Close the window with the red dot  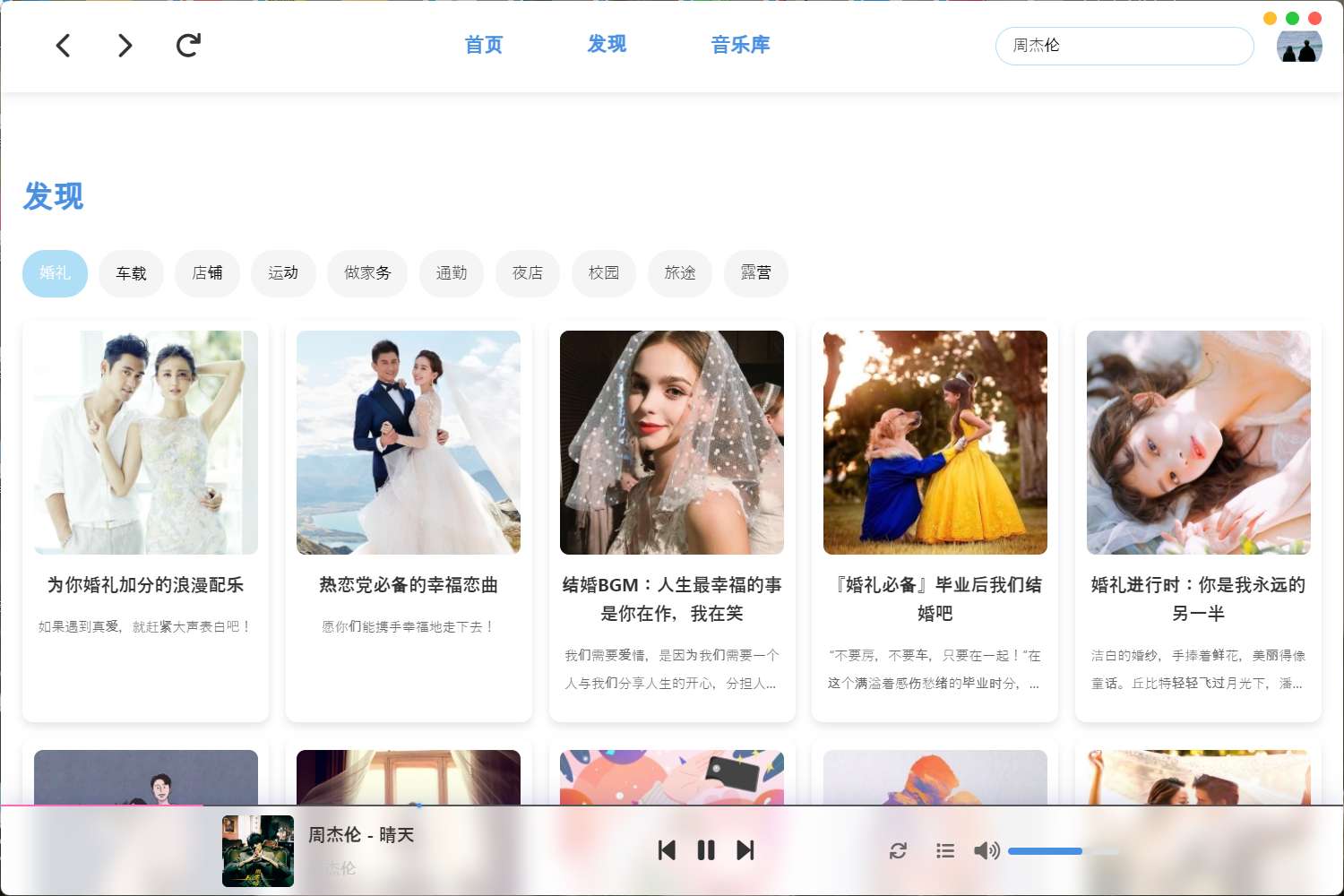[x=1314, y=18]
